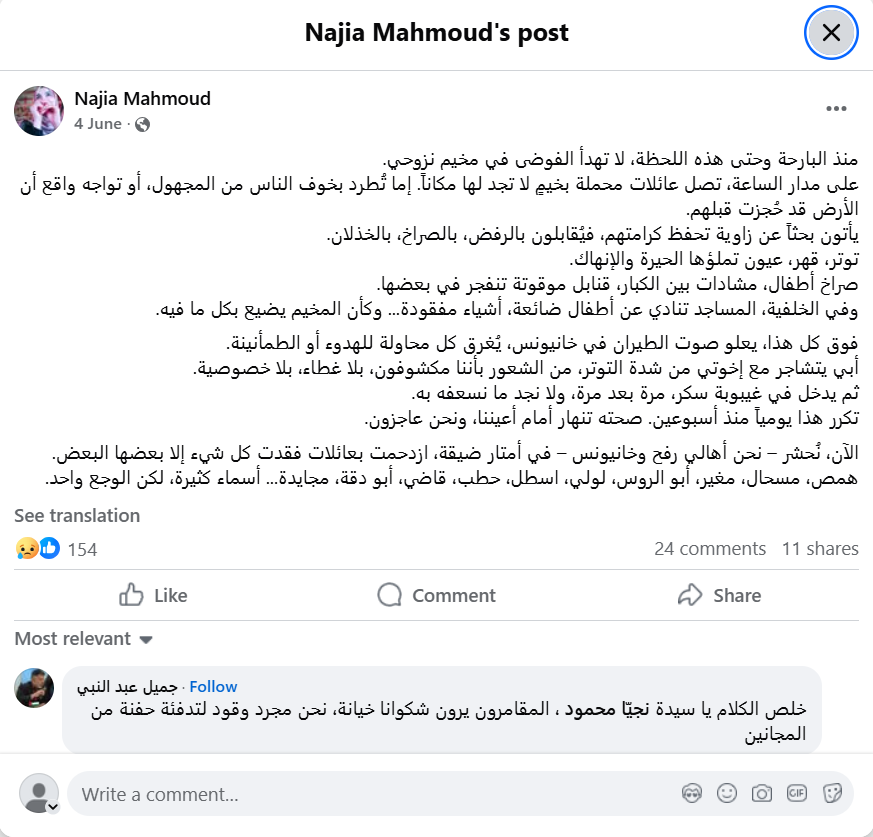Open the GIF picker icon
Image resolution: width=873 pixels, height=837 pixels.
(x=797, y=793)
